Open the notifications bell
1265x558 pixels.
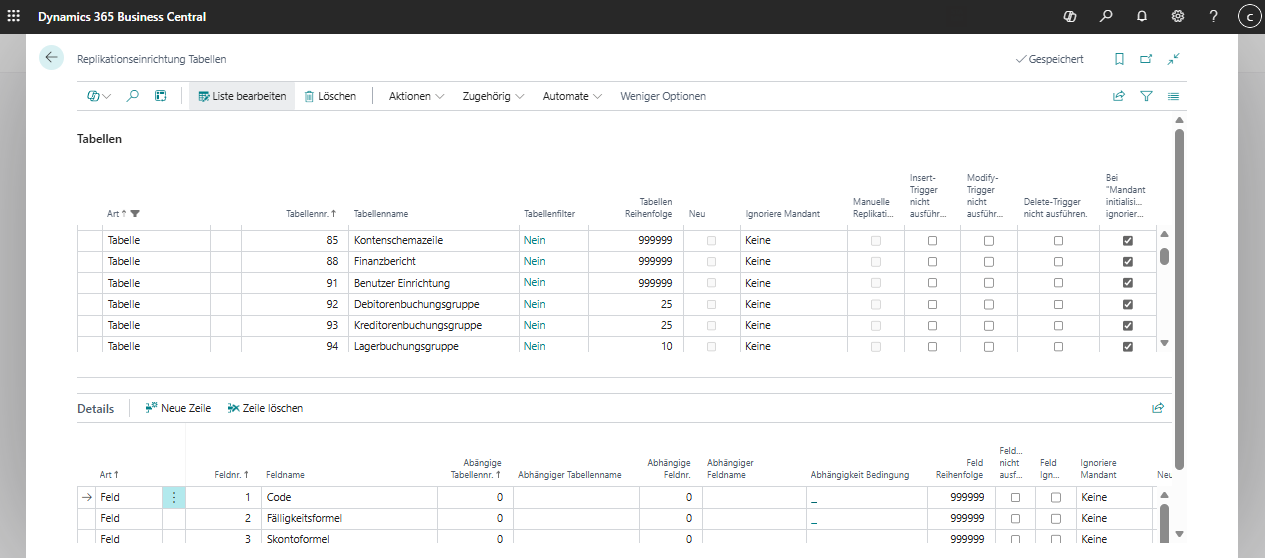click(x=1141, y=16)
